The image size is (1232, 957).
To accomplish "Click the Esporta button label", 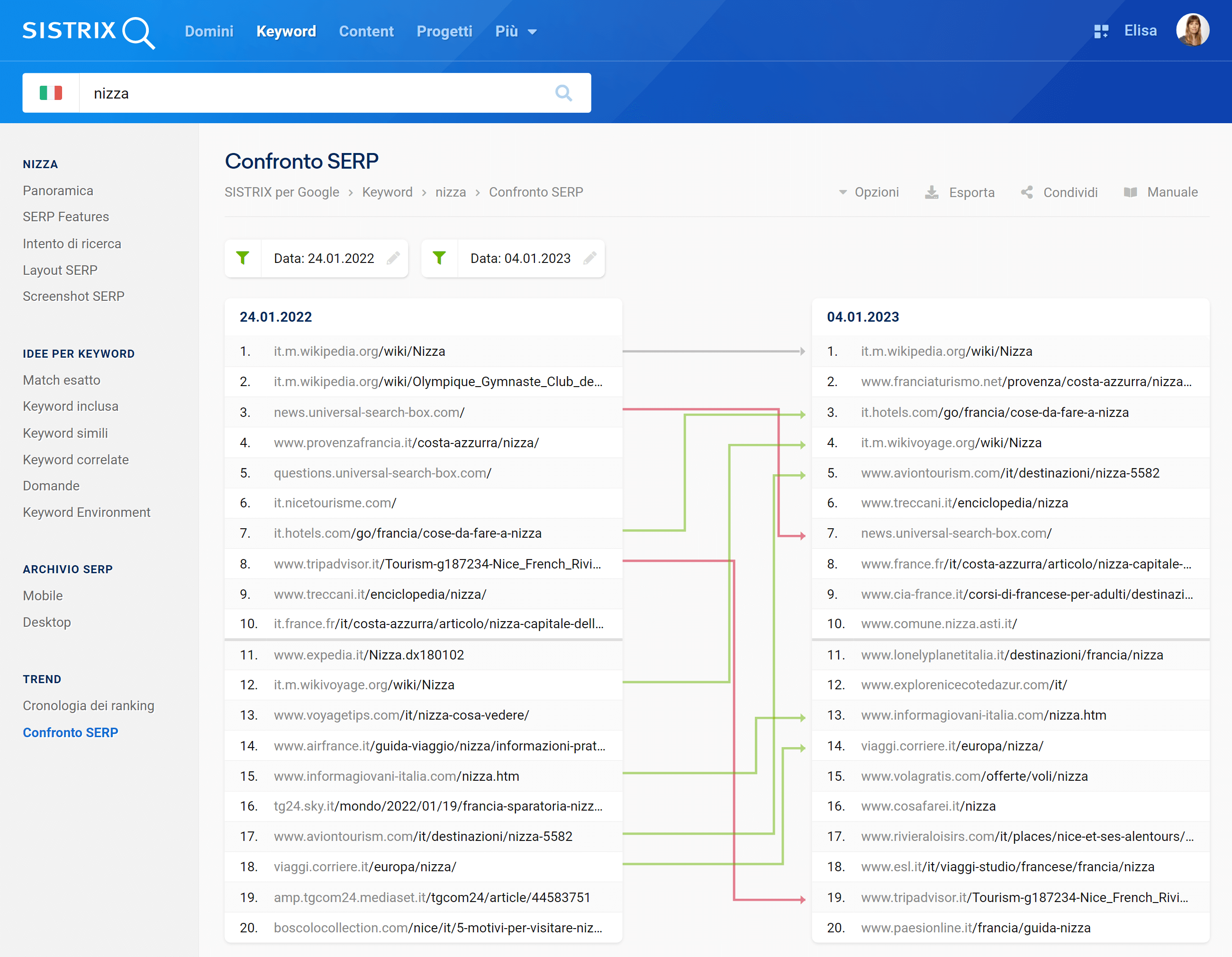I will pyautogui.click(x=972, y=192).
